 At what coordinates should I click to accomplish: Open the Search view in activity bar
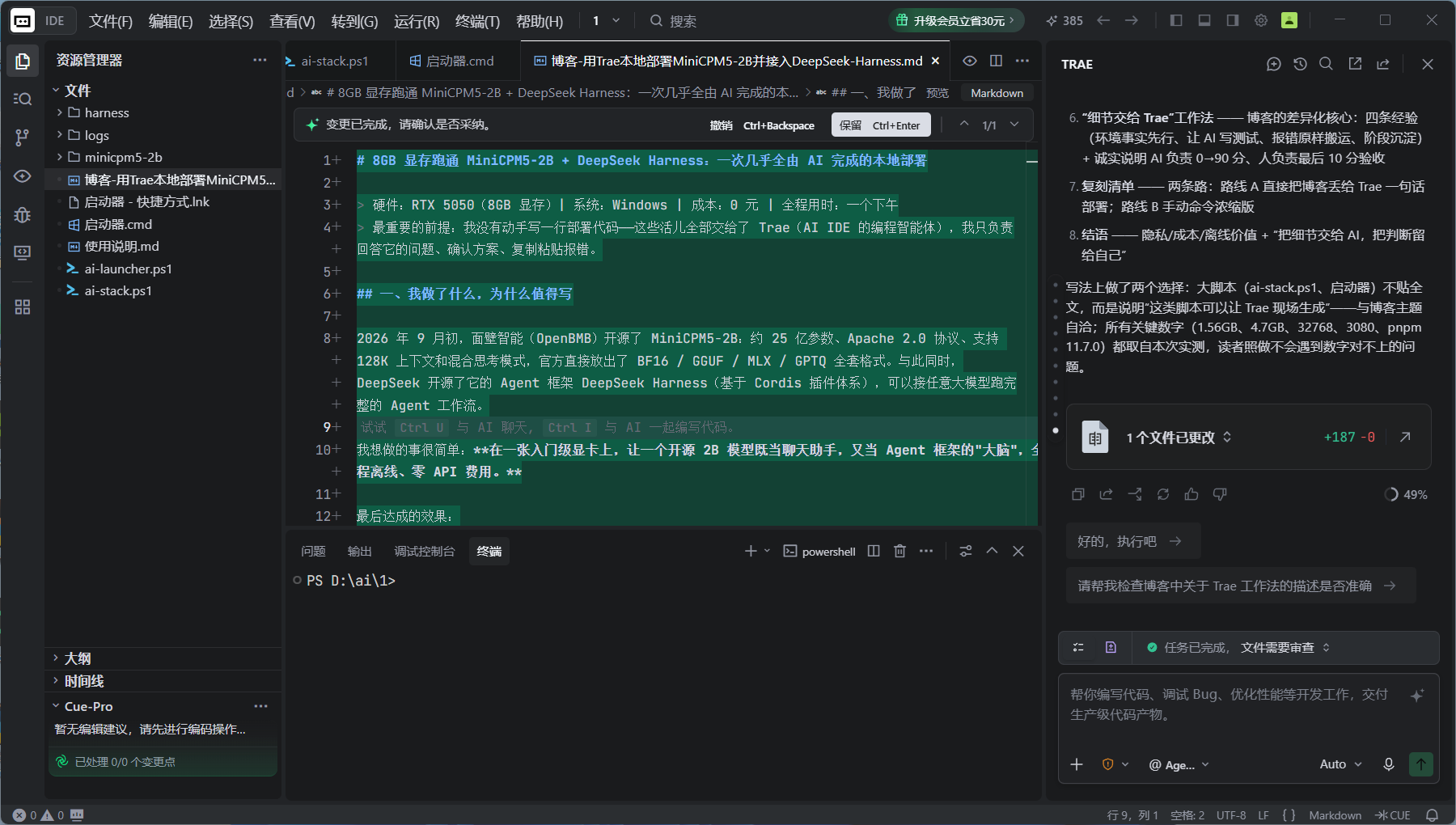click(x=23, y=99)
